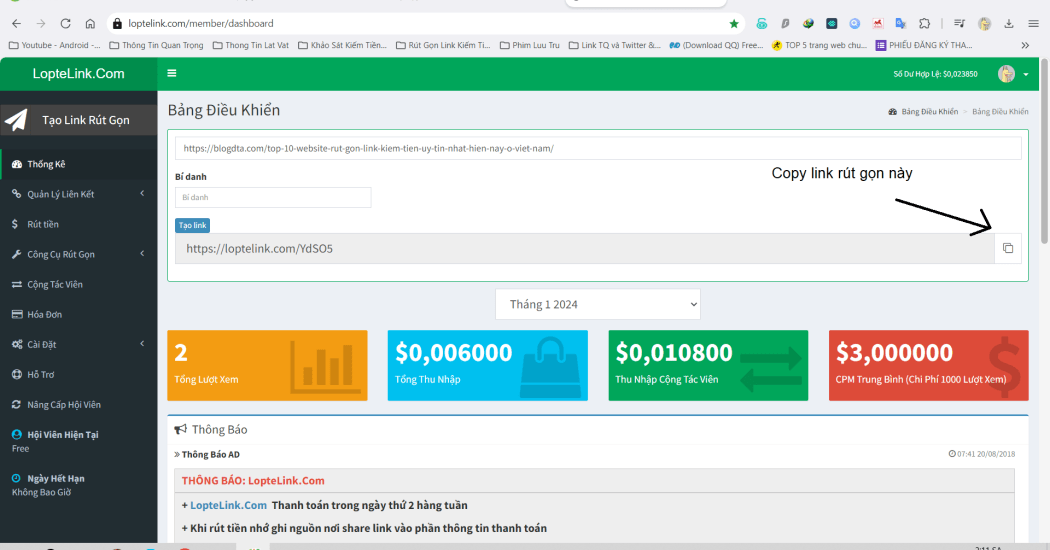Viewport: 1050px width, 550px height.
Task: Open the browser home page icon
Action: coord(90,23)
